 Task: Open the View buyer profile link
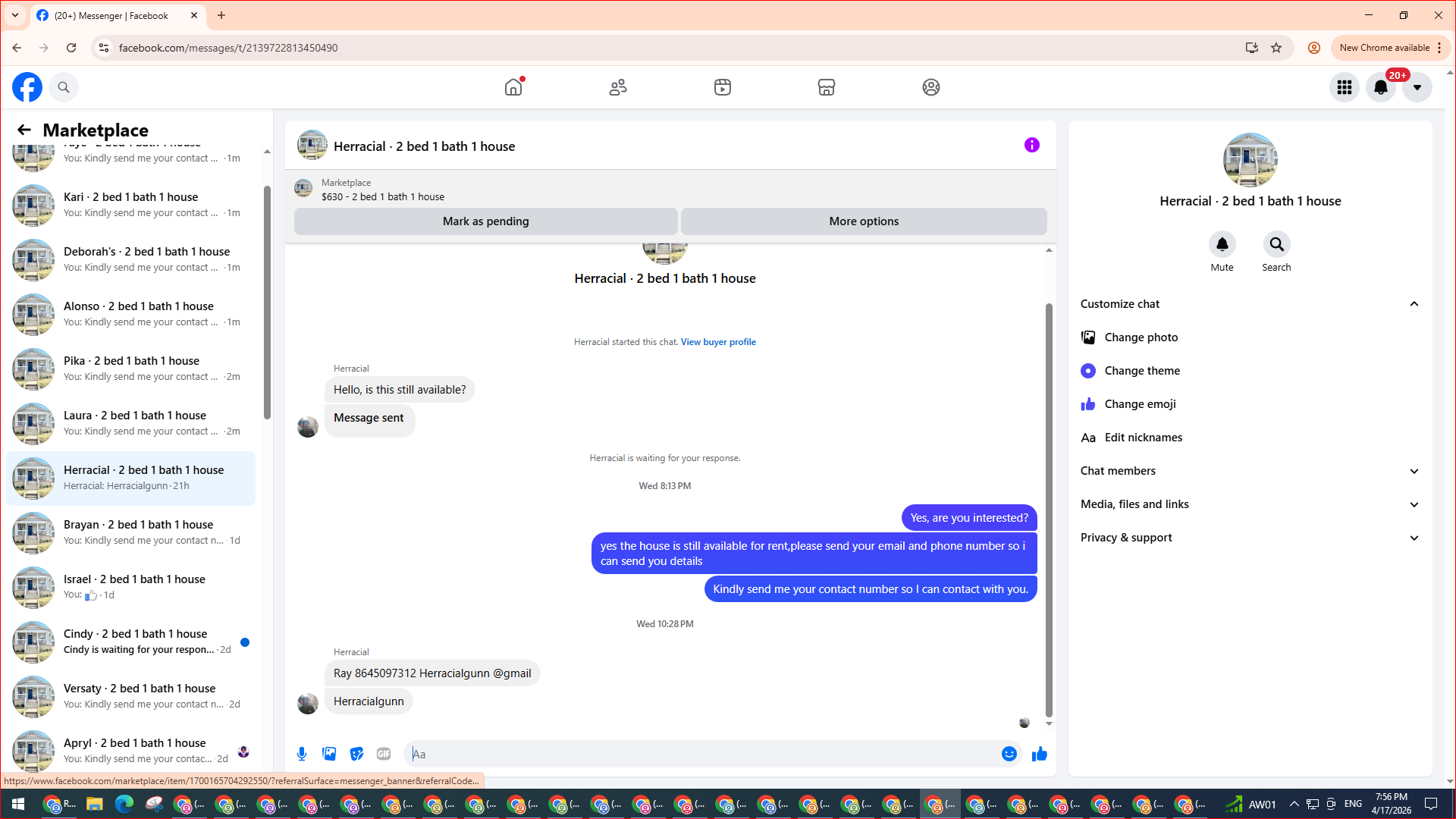pos(717,342)
